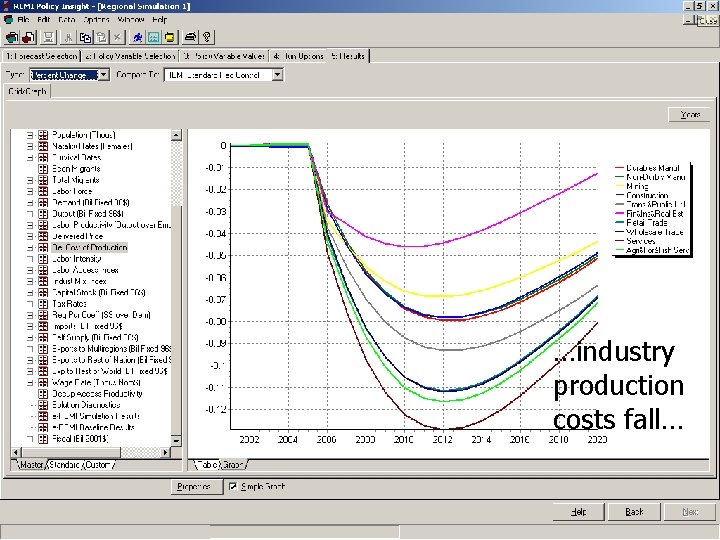This screenshot has height=540, width=720.
Task: Switch to the Table tab below chart
Action: (207, 465)
